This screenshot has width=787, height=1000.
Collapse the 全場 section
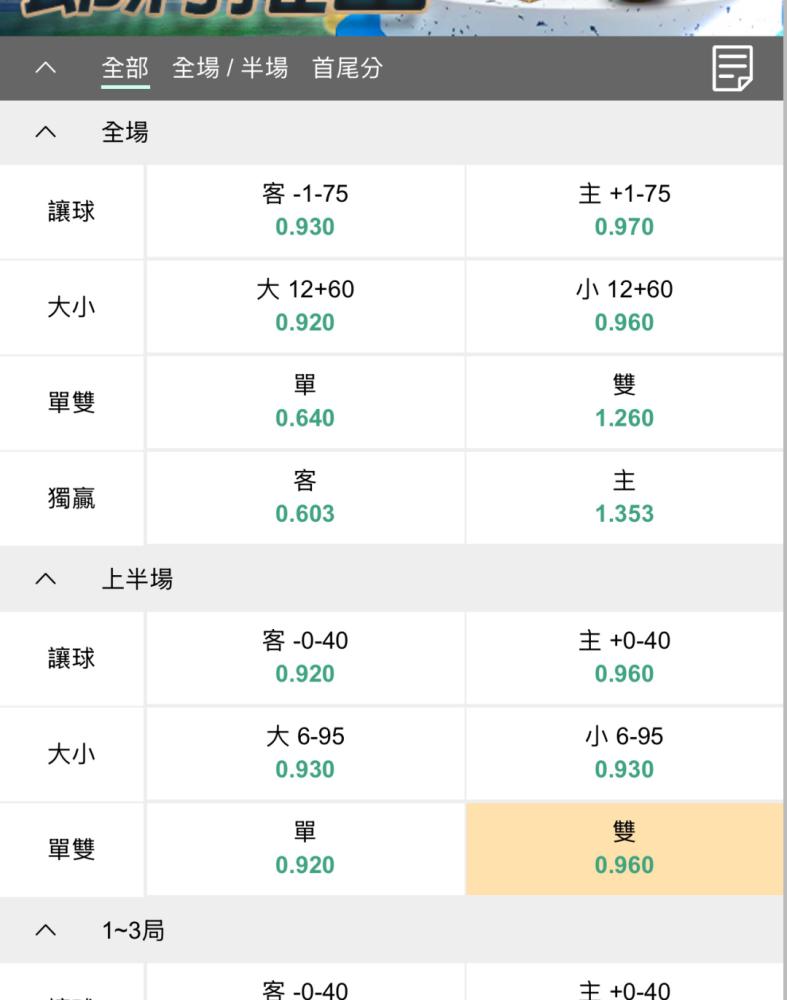coord(45,132)
